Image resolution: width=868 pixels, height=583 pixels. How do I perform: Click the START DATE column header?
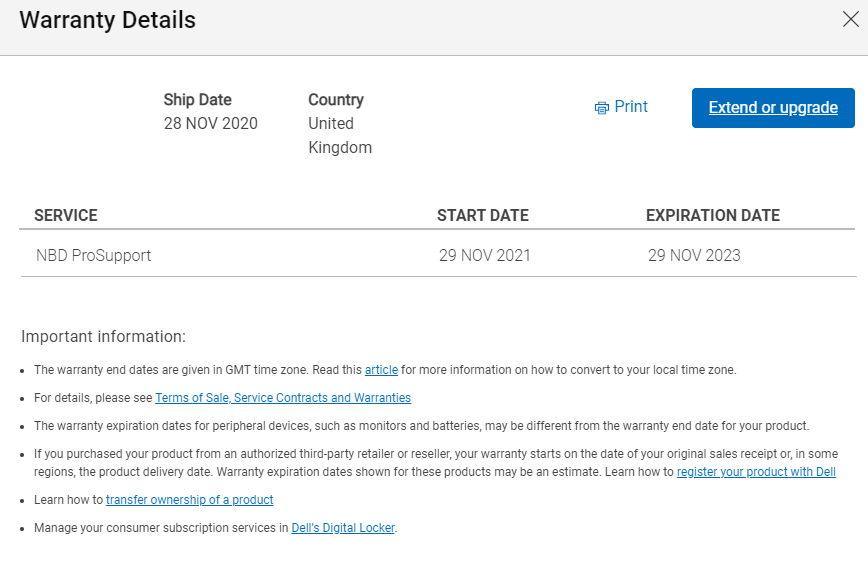(x=483, y=215)
